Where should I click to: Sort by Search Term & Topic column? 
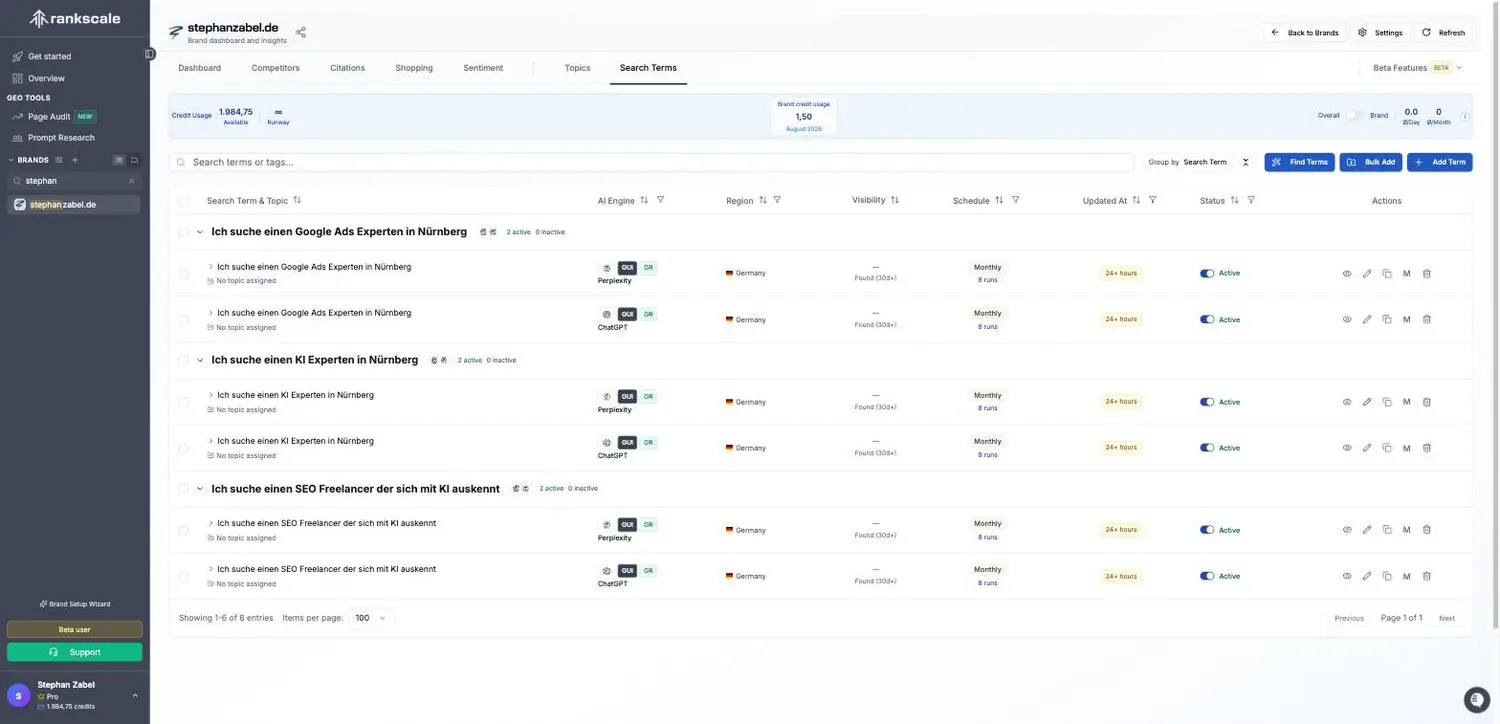(297, 200)
